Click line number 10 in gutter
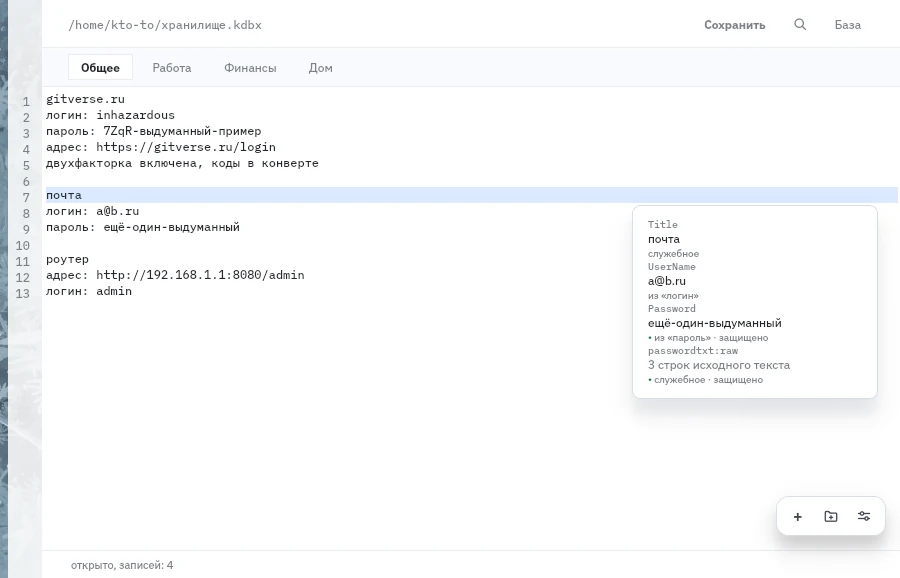Image resolution: width=900 pixels, height=578 pixels. pos(22,246)
